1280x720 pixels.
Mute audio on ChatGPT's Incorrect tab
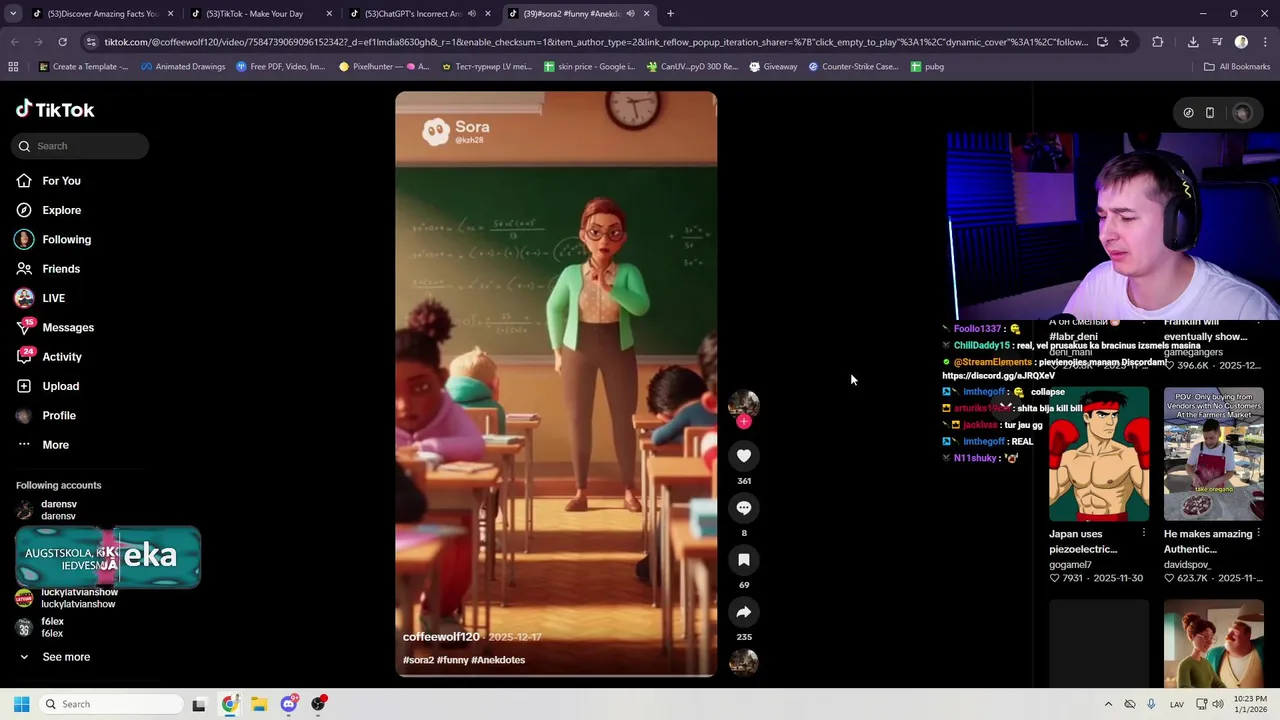tap(472, 14)
